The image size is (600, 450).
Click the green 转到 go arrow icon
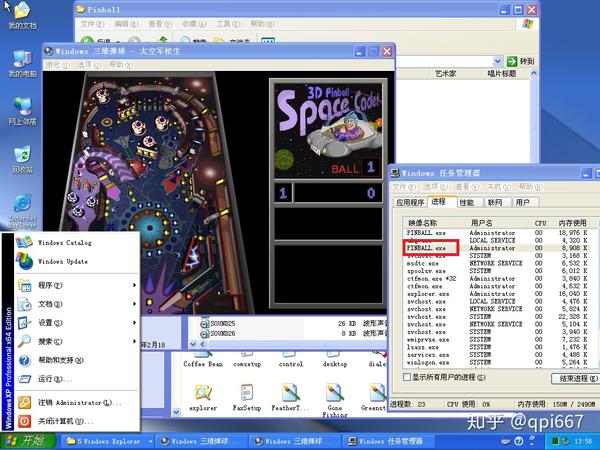coord(512,61)
